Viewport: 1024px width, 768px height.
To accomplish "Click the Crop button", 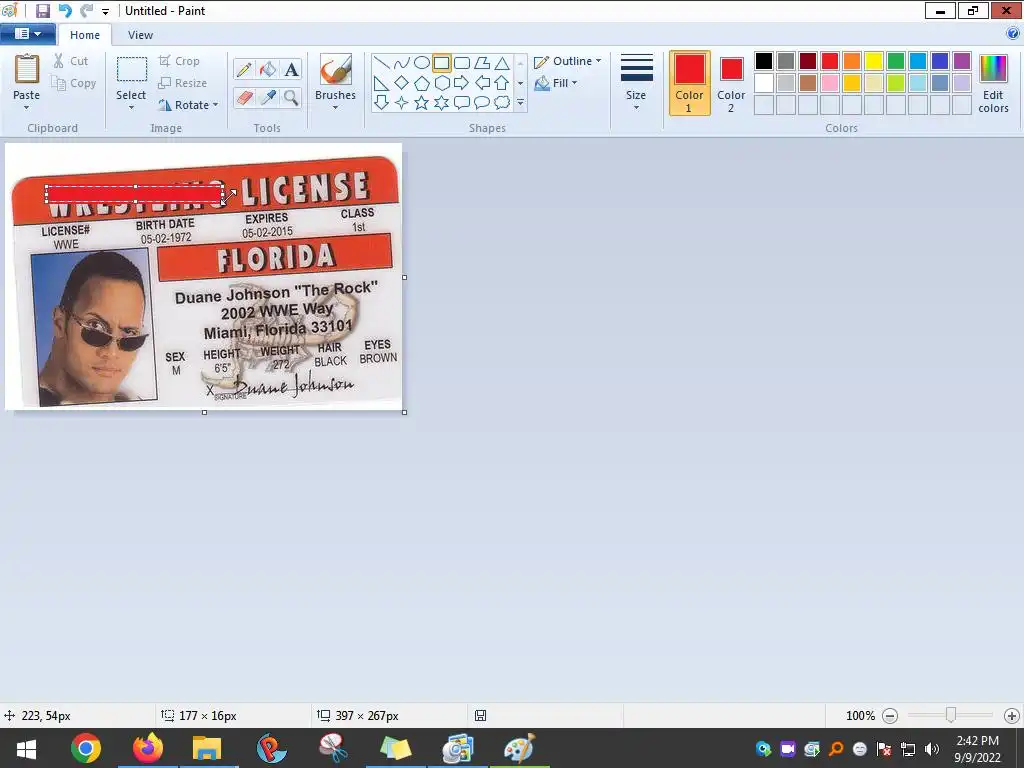I will (x=179, y=61).
